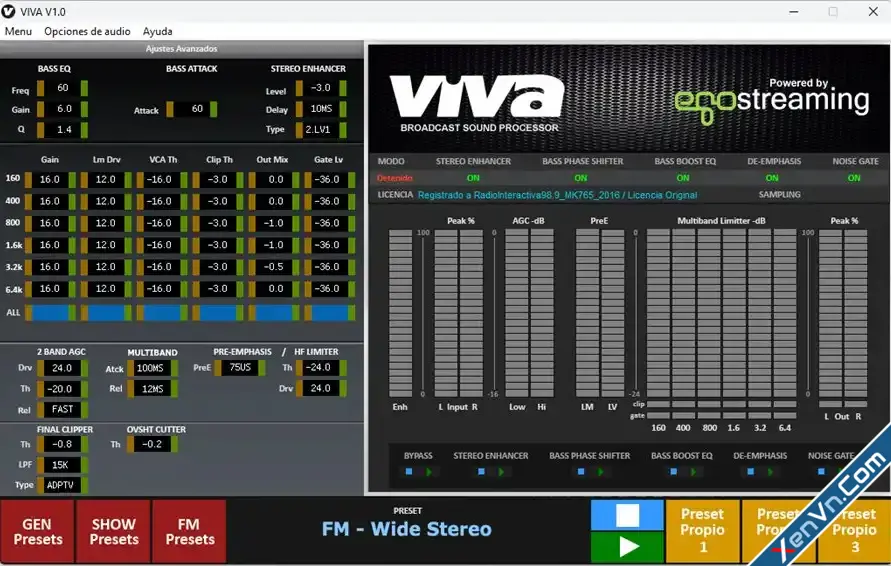891x566 pixels.
Task: Open GEN Presets
Action: pyautogui.click(x=38, y=531)
